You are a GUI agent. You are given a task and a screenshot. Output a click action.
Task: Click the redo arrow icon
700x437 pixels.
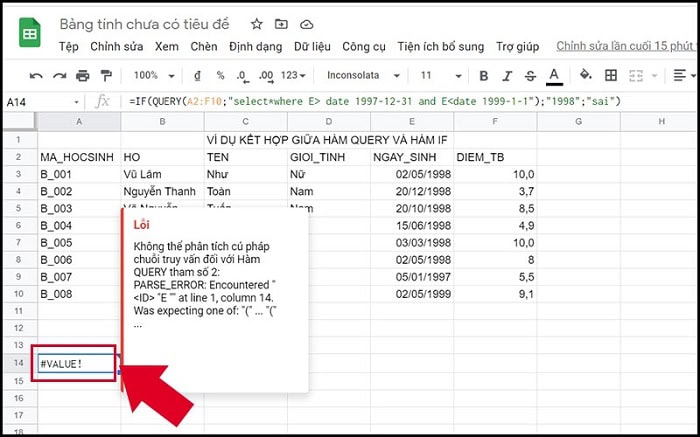tap(59, 76)
